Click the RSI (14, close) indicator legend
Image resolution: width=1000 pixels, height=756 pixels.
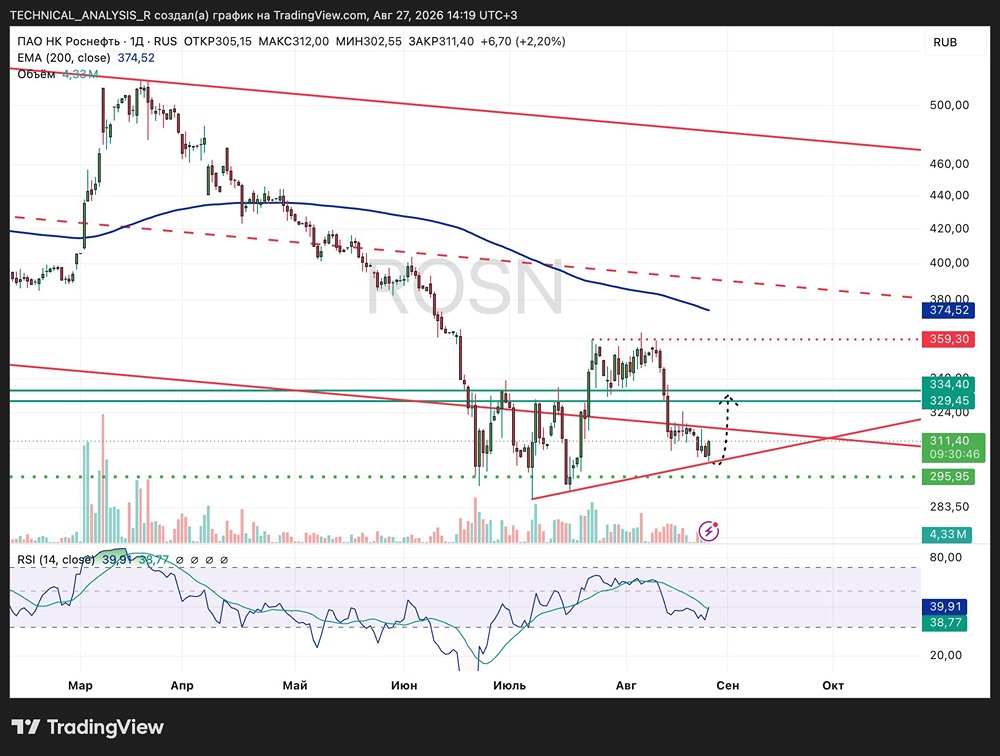(x=56, y=560)
